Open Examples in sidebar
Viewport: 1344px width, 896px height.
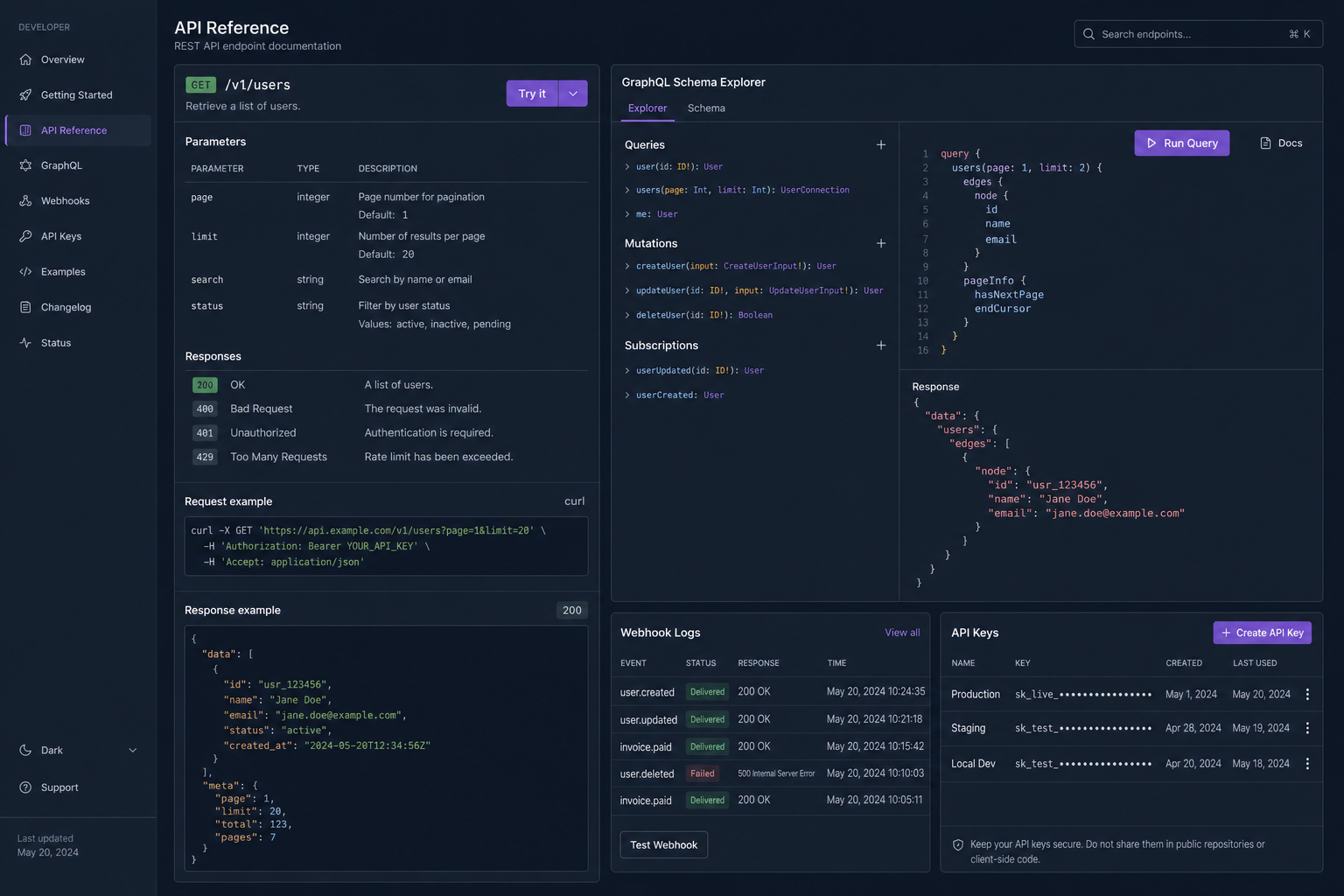78,271
